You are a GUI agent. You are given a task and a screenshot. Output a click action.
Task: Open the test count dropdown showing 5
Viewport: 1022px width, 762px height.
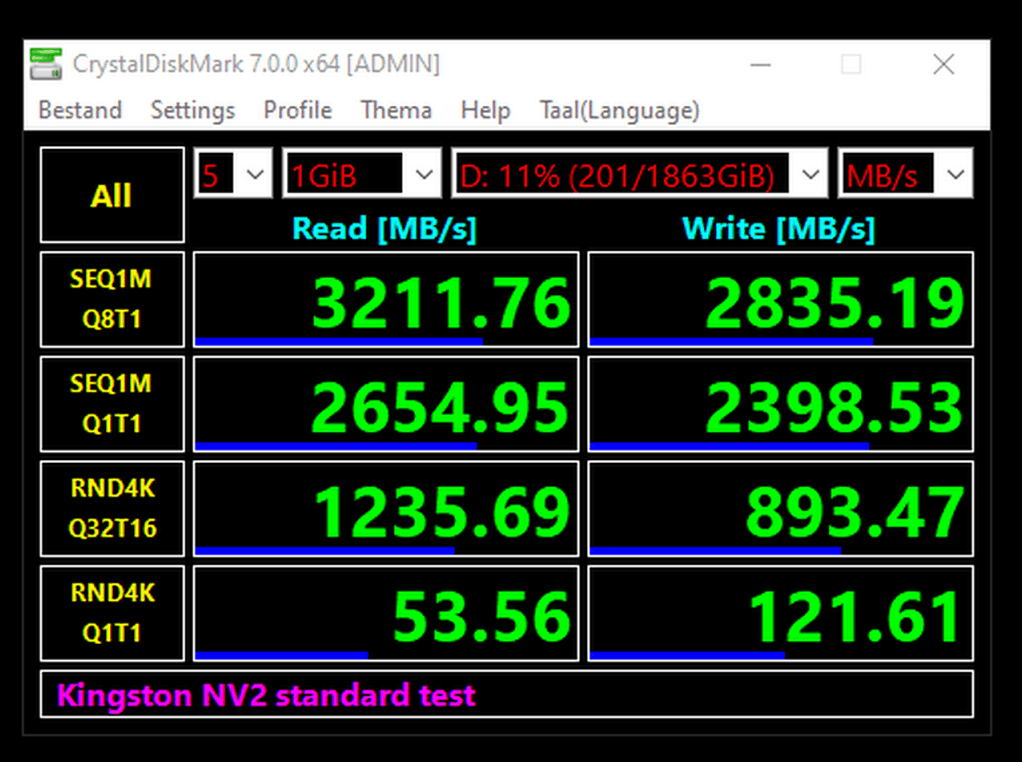[233, 173]
